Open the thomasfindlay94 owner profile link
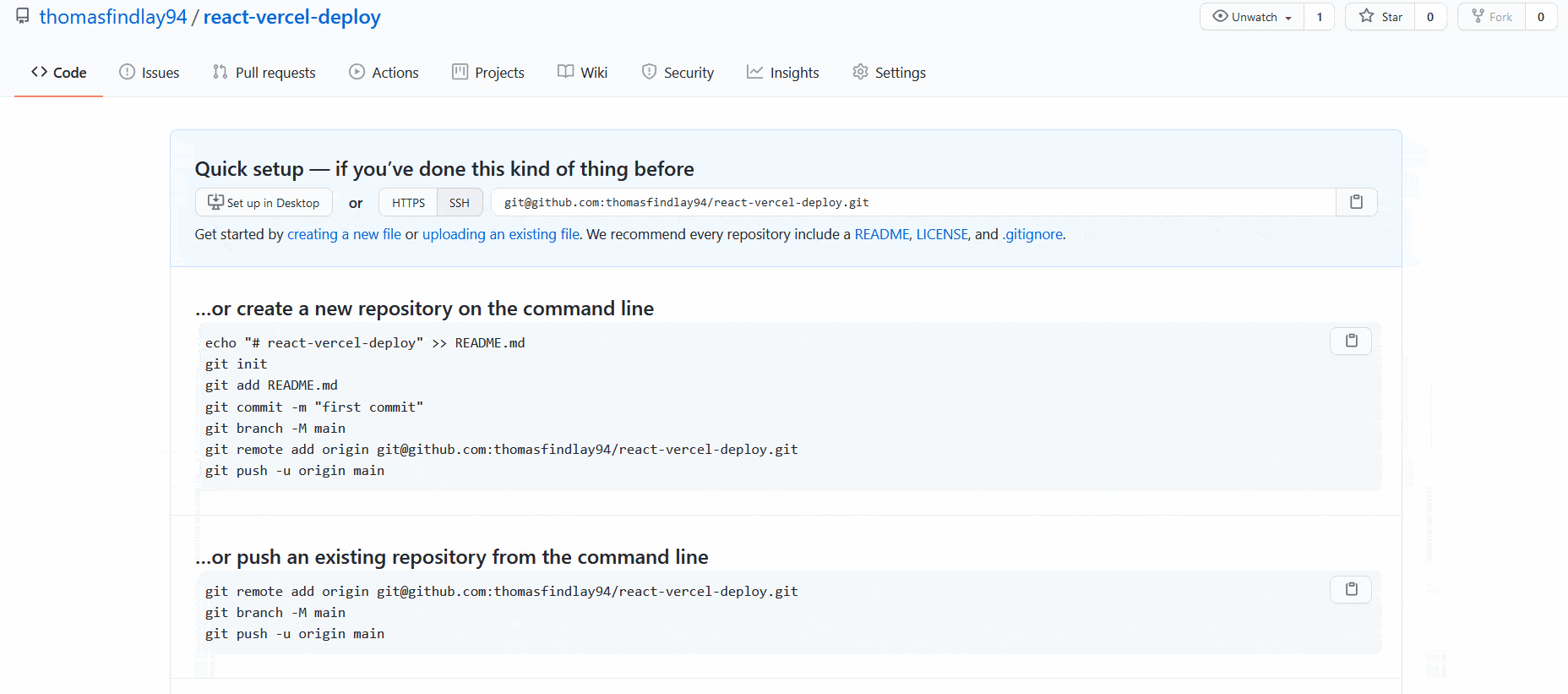1568x694 pixels. (113, 17)
